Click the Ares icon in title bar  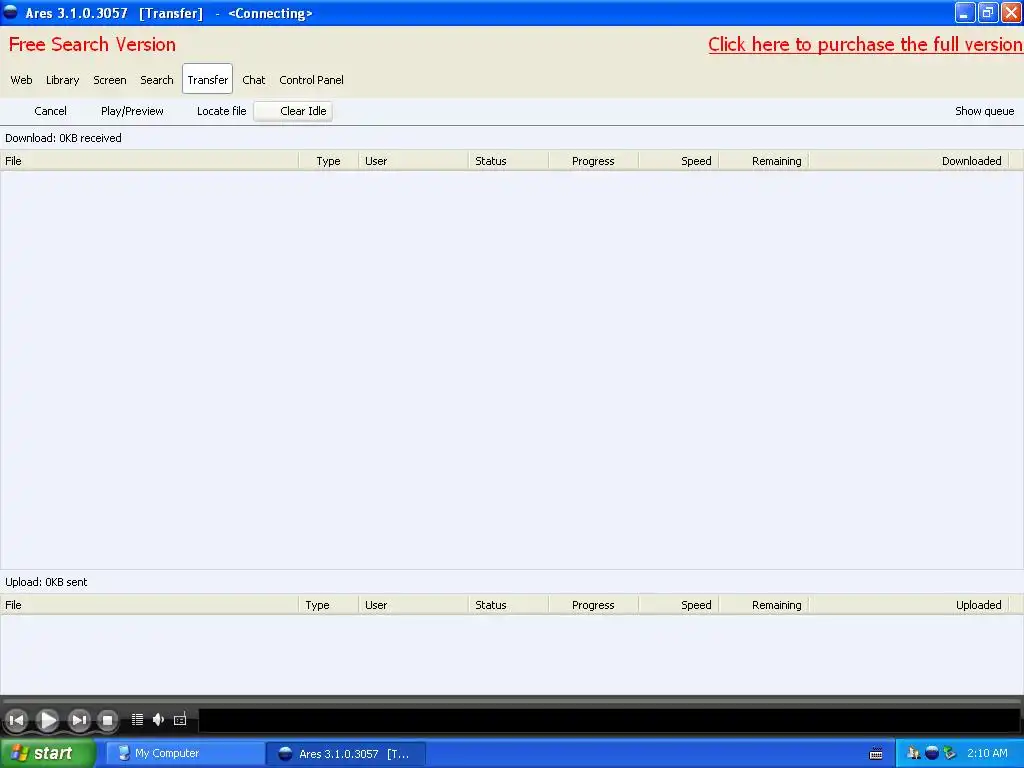click(x=10, y=12)
